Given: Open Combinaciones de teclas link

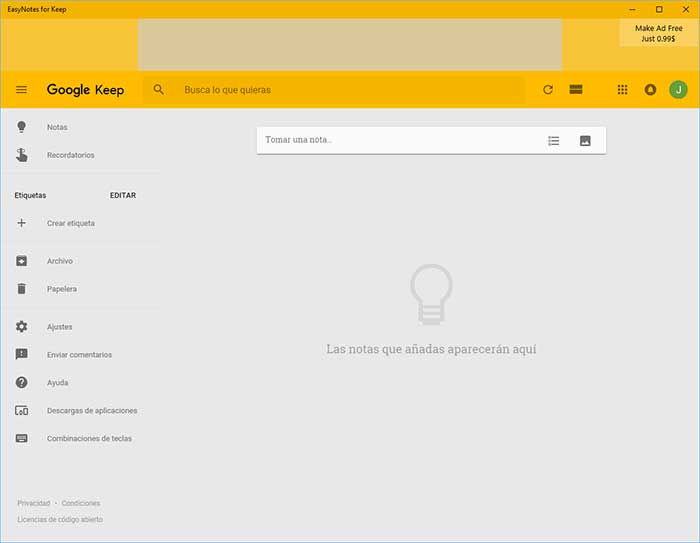Looking at the screenshot, I should coord(89,439).
